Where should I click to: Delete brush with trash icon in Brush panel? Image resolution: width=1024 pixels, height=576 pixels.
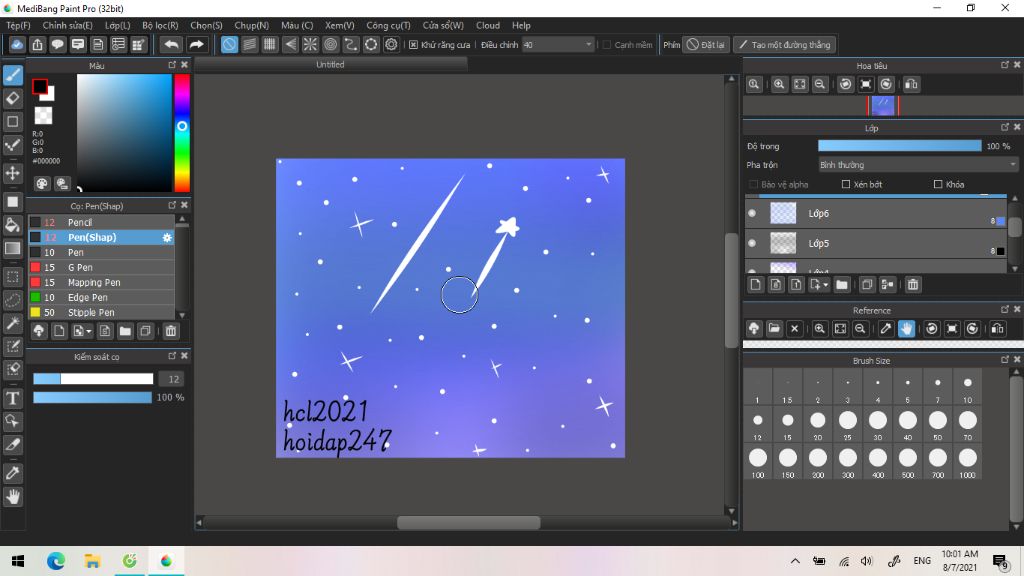pos(170,331)
